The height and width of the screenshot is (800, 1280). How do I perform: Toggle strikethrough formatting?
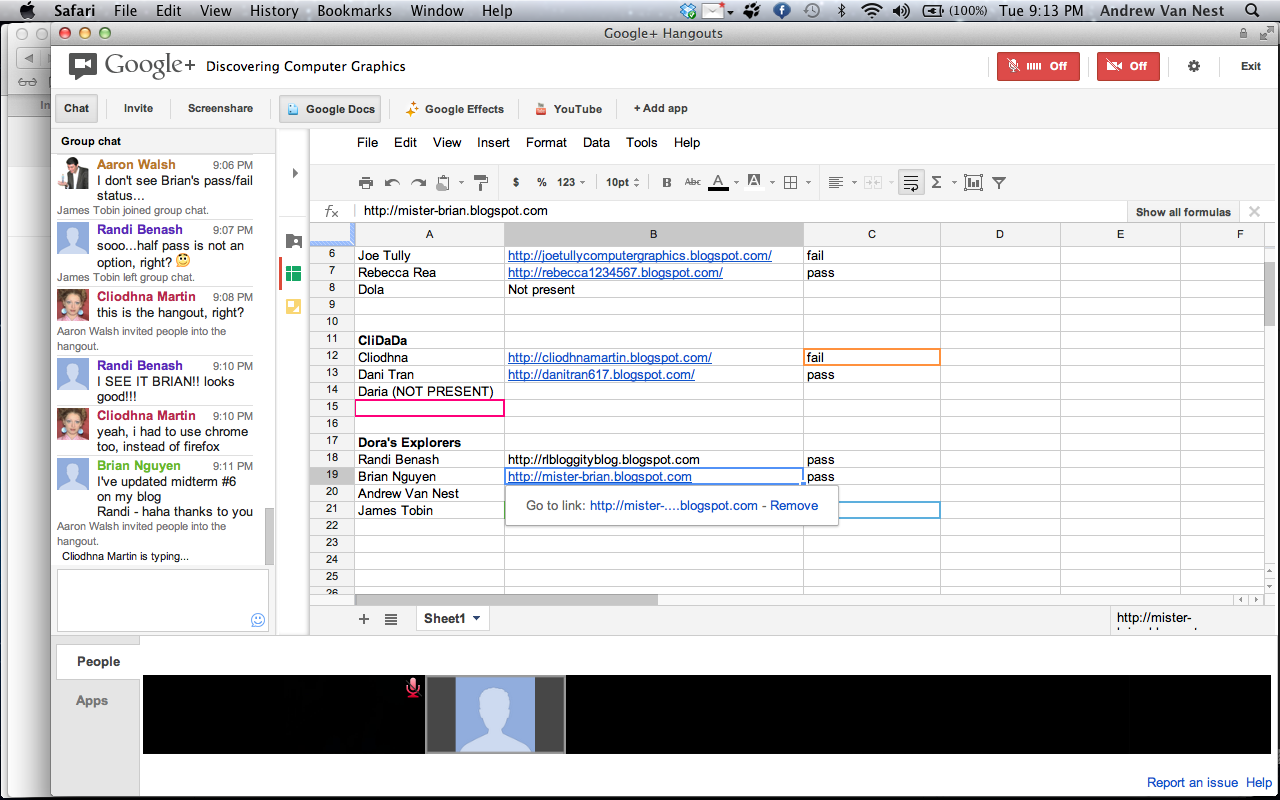[692, 182]
